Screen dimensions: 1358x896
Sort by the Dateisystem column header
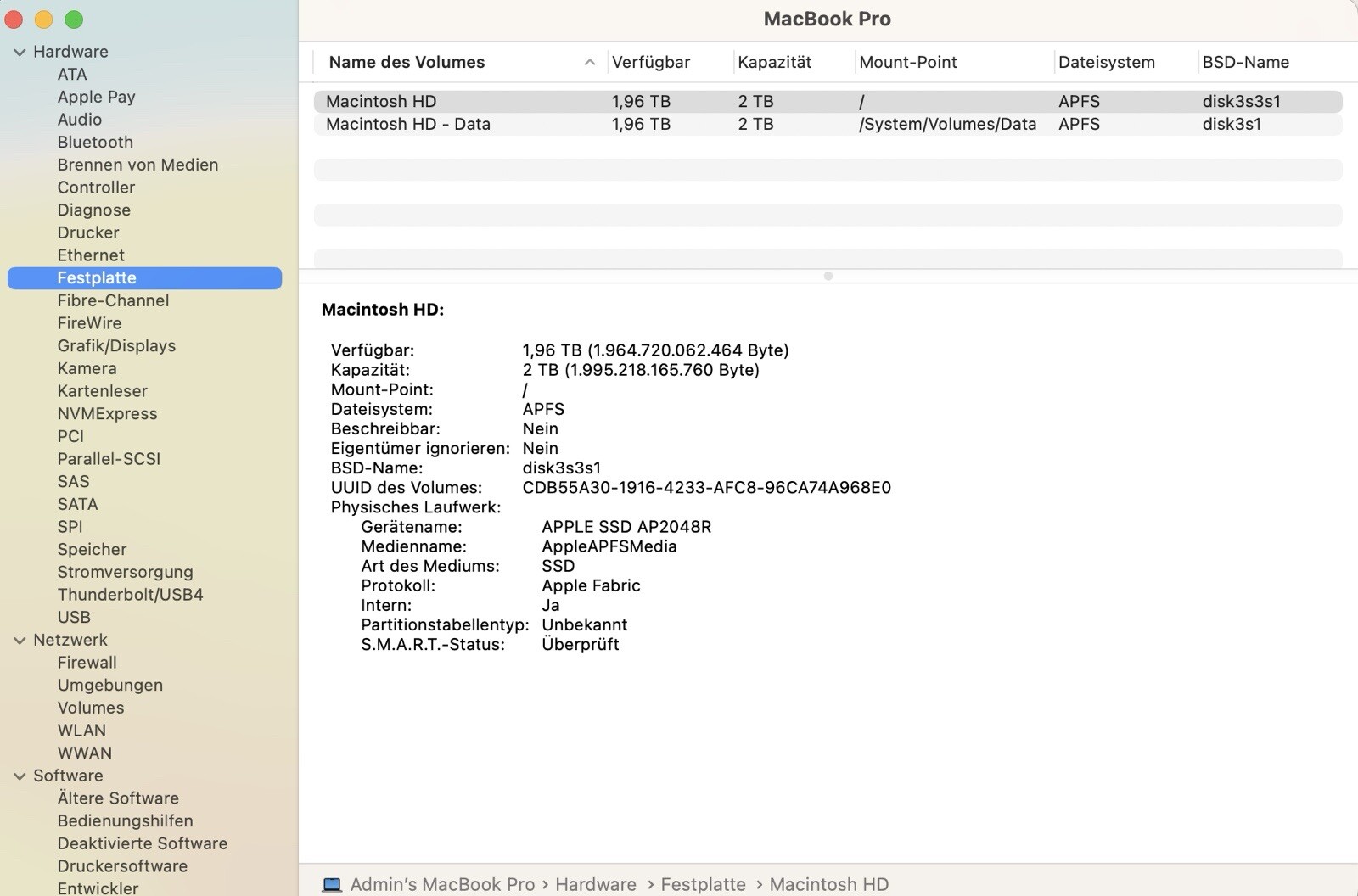click(1106, 62)
